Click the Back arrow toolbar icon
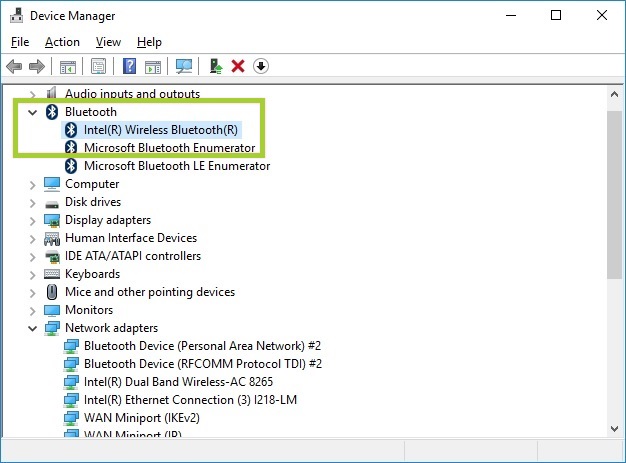This screenshot has width=626, height=463. point(14,66)
